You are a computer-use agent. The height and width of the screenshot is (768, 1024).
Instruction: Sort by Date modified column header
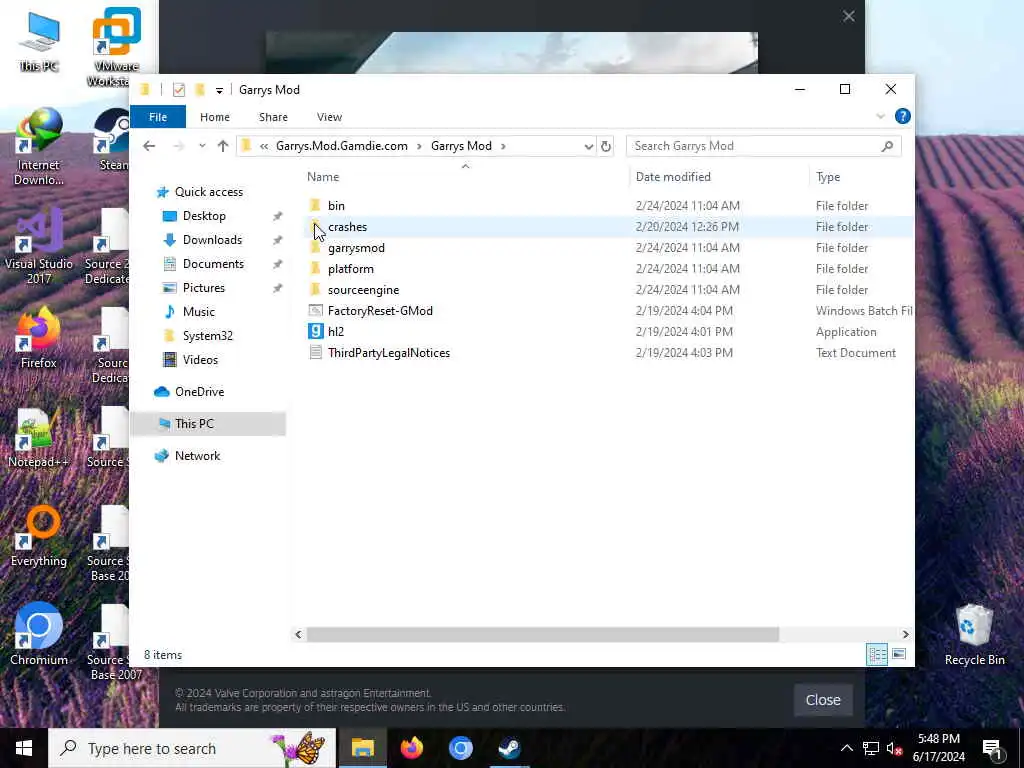[673, 177]
